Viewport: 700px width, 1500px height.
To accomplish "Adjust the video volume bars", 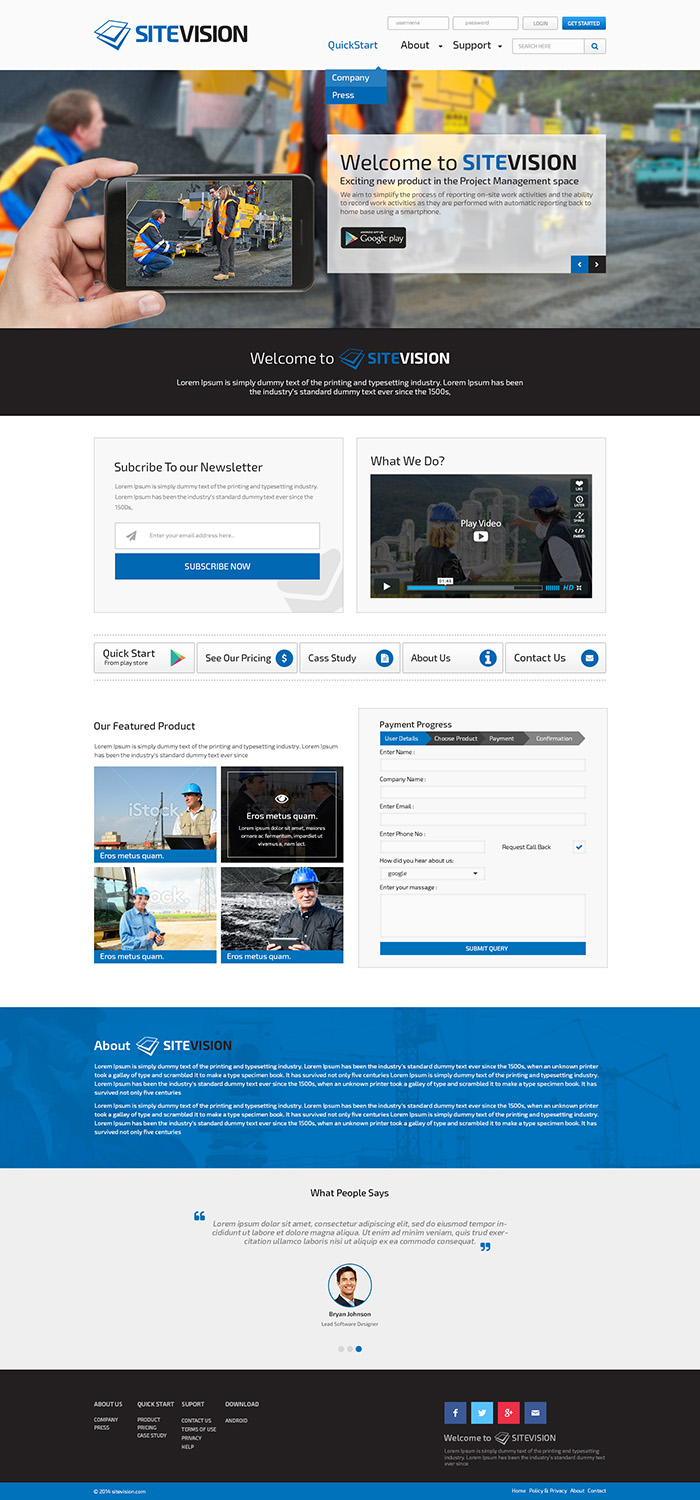I will point(551,588).
